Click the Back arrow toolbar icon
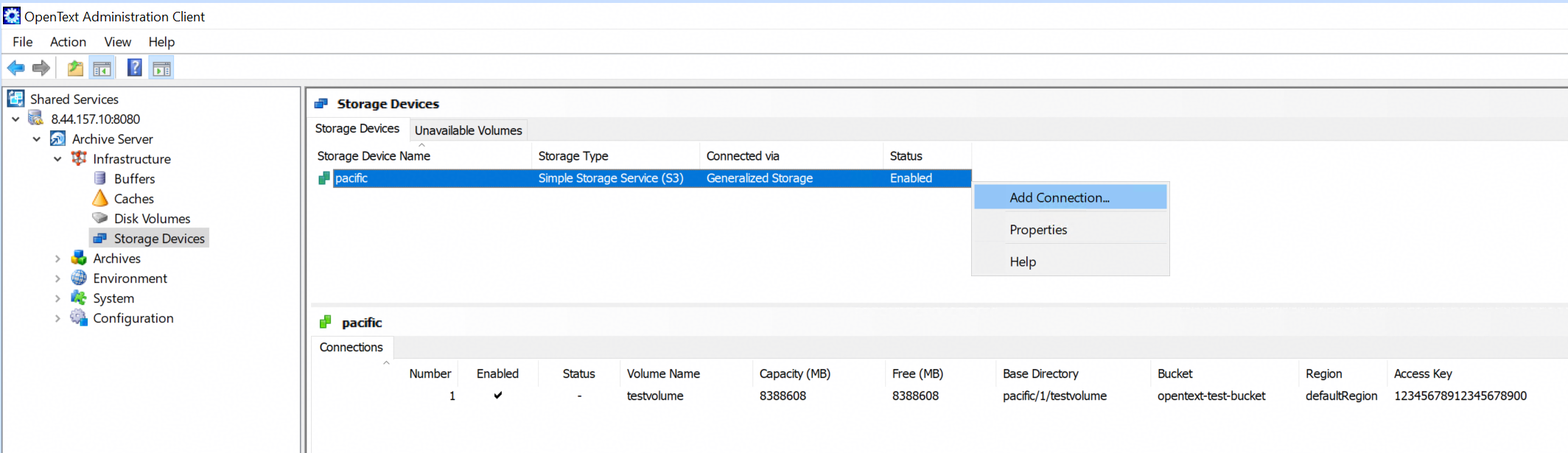The image size is (1568, 453). (x=15, y=69)
